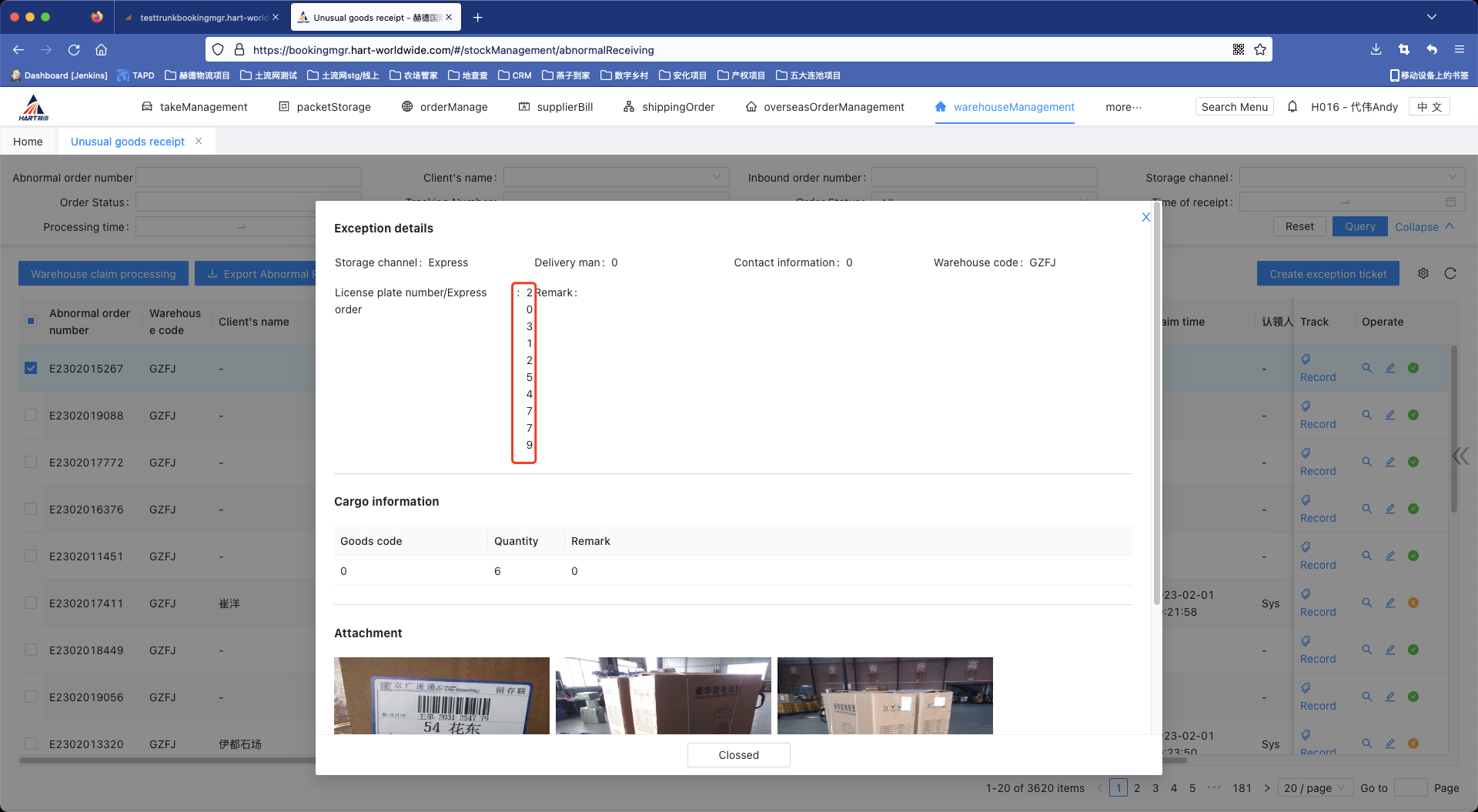1478x812 pixels.
Task: Toggle the select-all header checkbox
Action: [31, 321]
